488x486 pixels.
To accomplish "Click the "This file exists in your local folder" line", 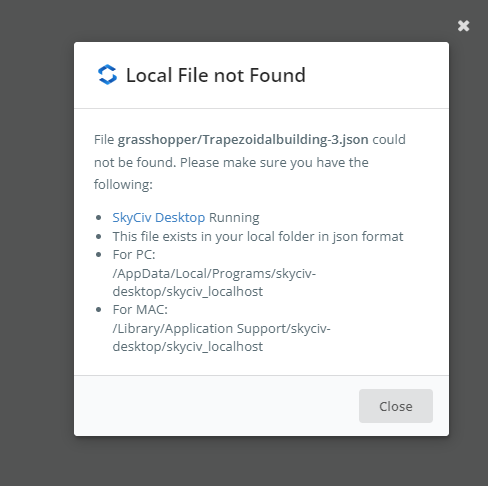I will [258, 236].
